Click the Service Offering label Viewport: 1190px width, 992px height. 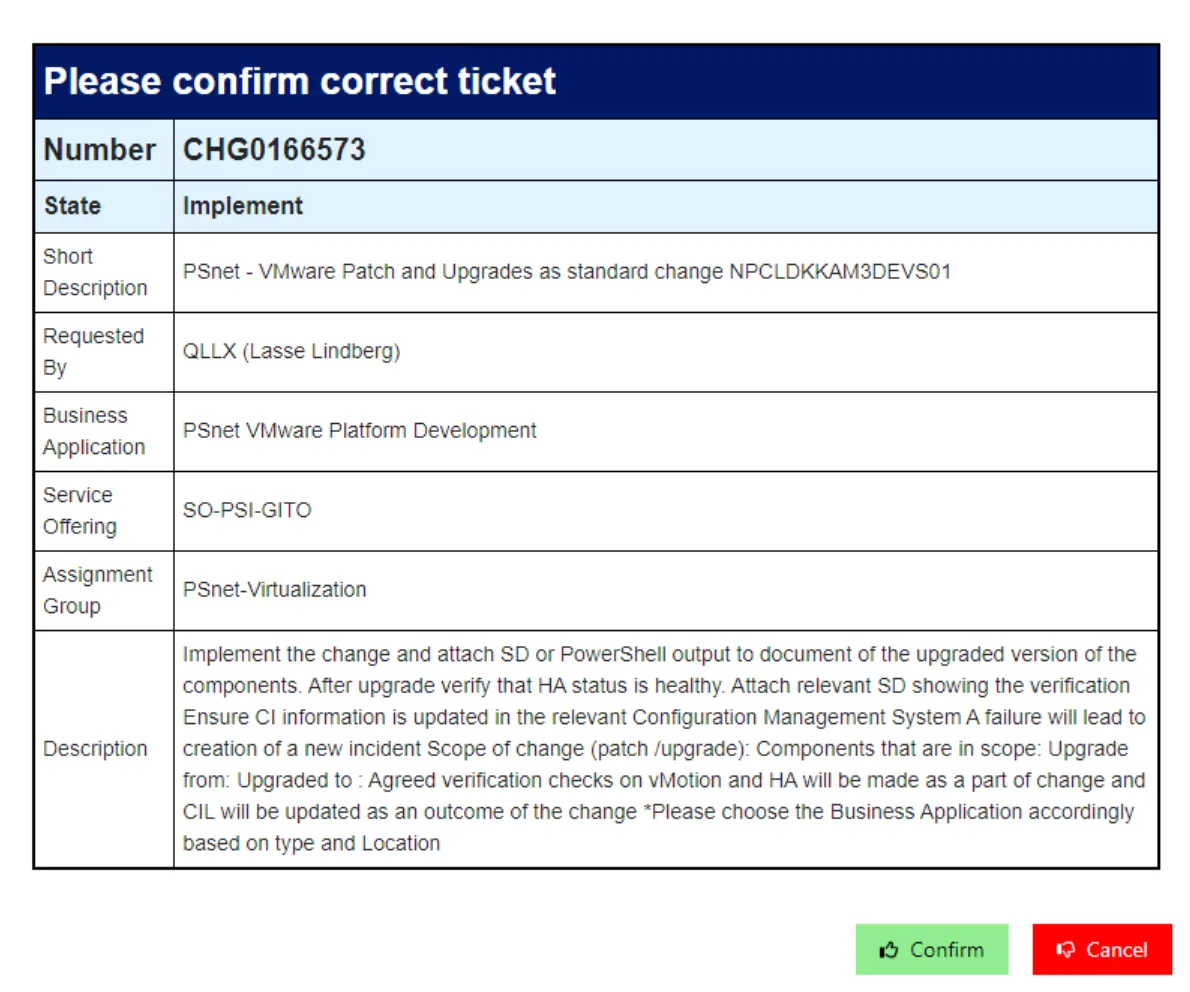pyautogui.click(x=79, y=510)
